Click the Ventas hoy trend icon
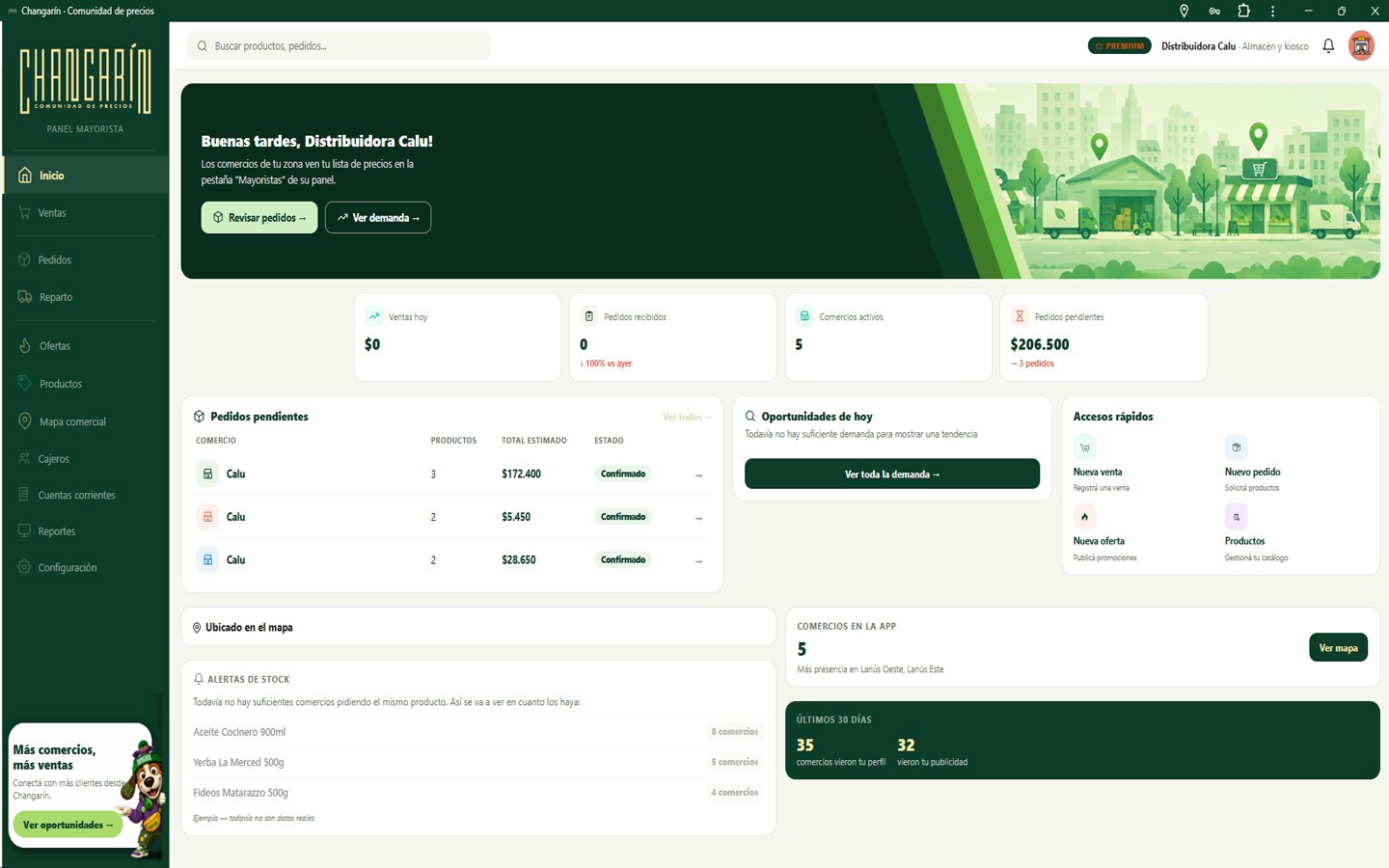This screenshot has width=1389, height=868. pyautogui.click(x=374, y=316)
